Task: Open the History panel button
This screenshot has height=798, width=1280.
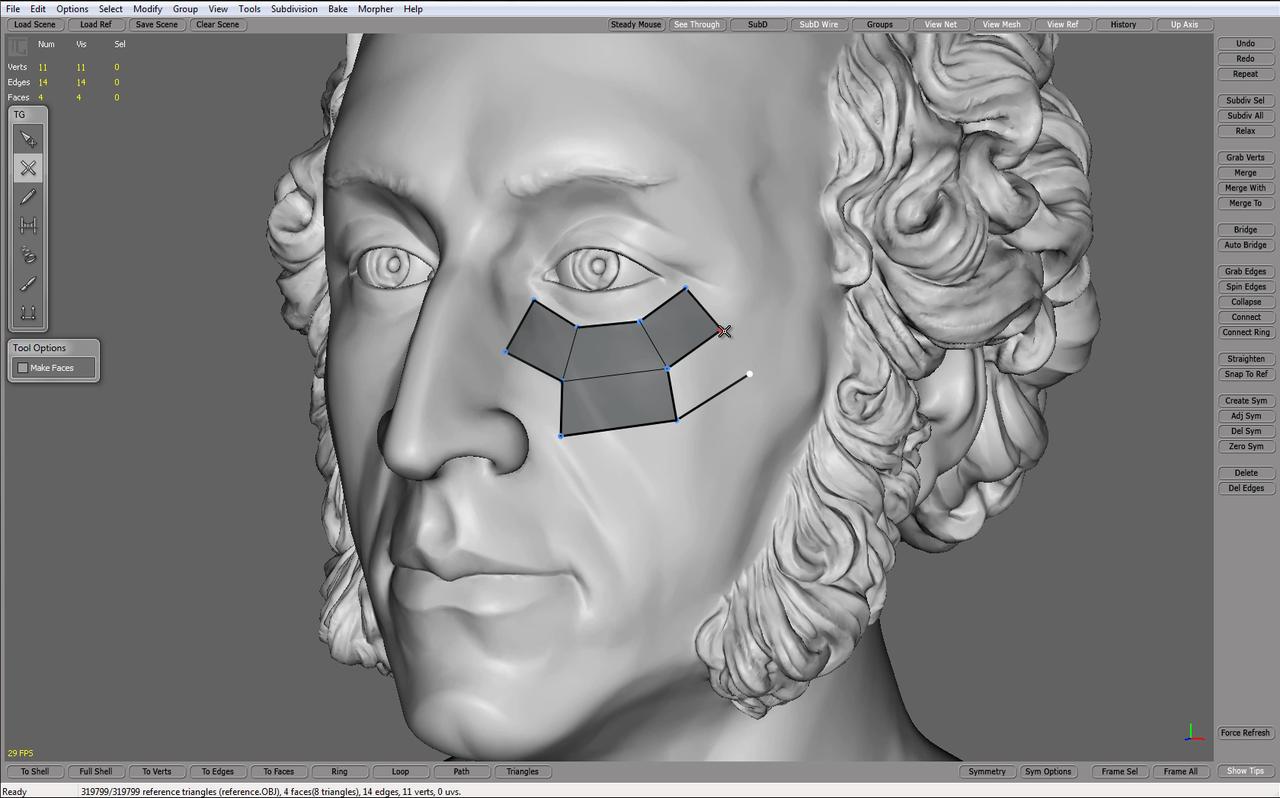Action: coord(1123,24)
